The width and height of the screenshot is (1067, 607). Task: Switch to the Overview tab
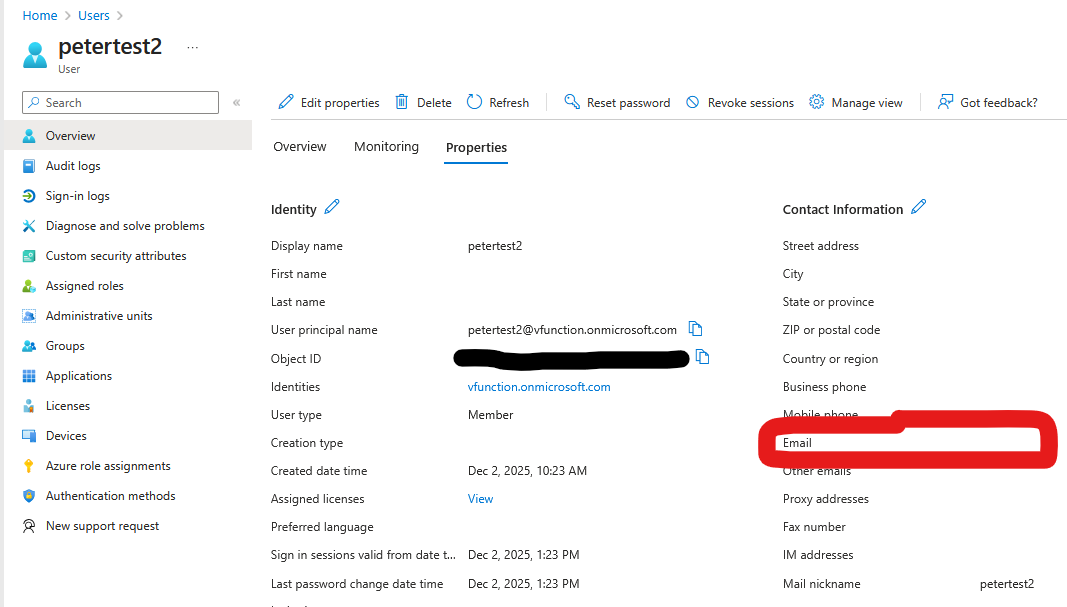(x=299, y=146)
